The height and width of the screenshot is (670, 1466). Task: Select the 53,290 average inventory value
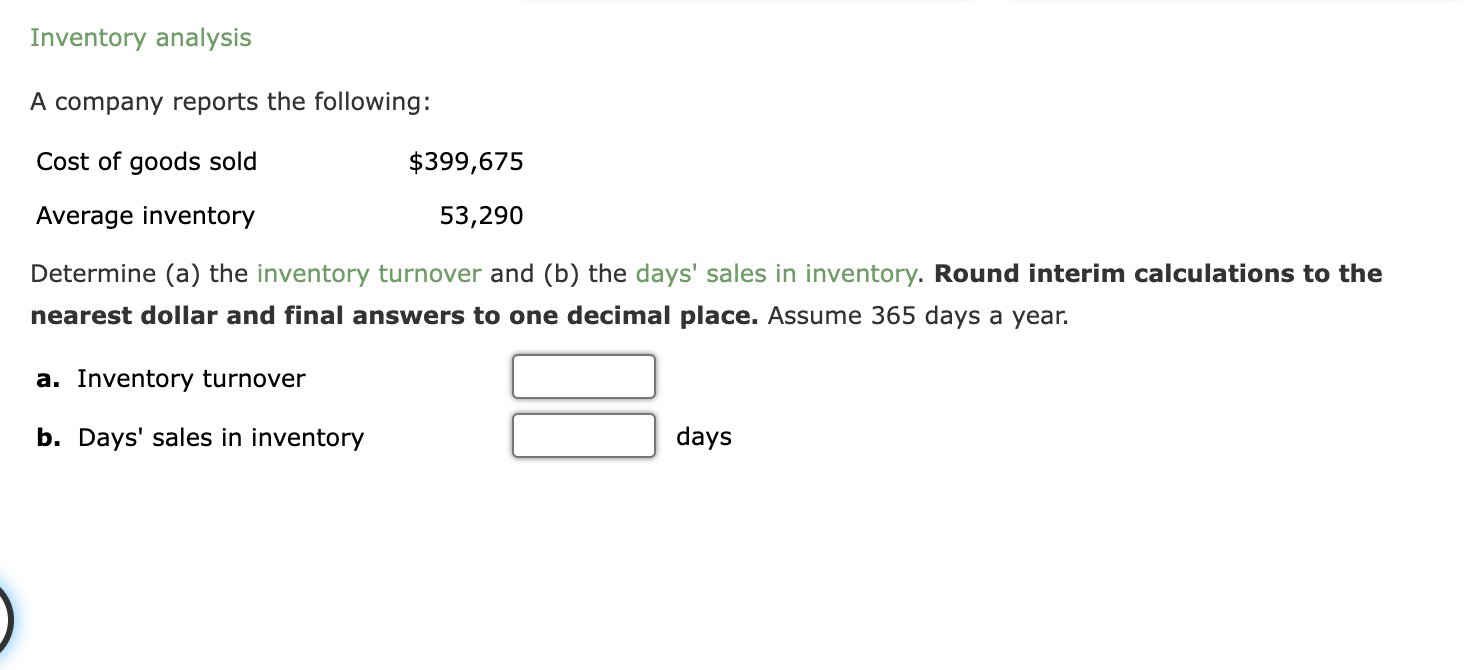(x=481, y=216)
